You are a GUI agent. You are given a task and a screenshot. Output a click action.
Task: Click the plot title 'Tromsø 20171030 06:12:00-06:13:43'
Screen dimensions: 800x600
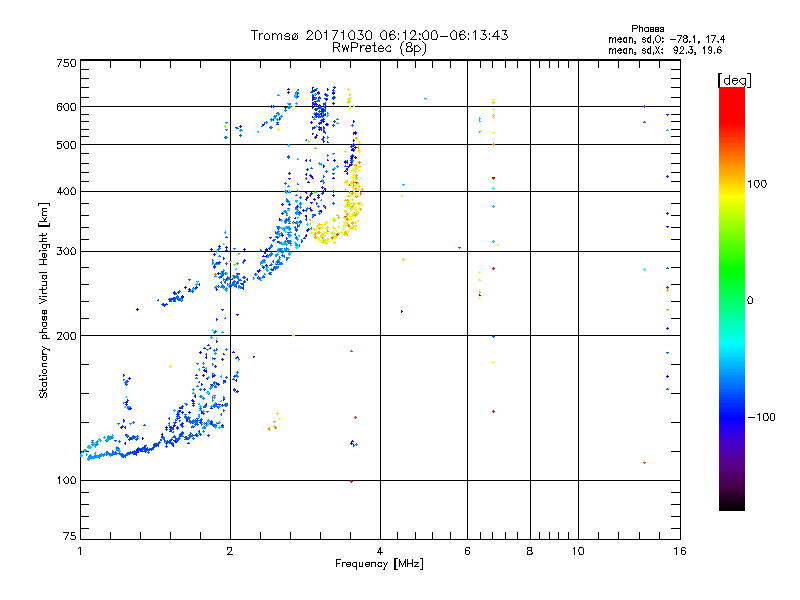(379, 35)
